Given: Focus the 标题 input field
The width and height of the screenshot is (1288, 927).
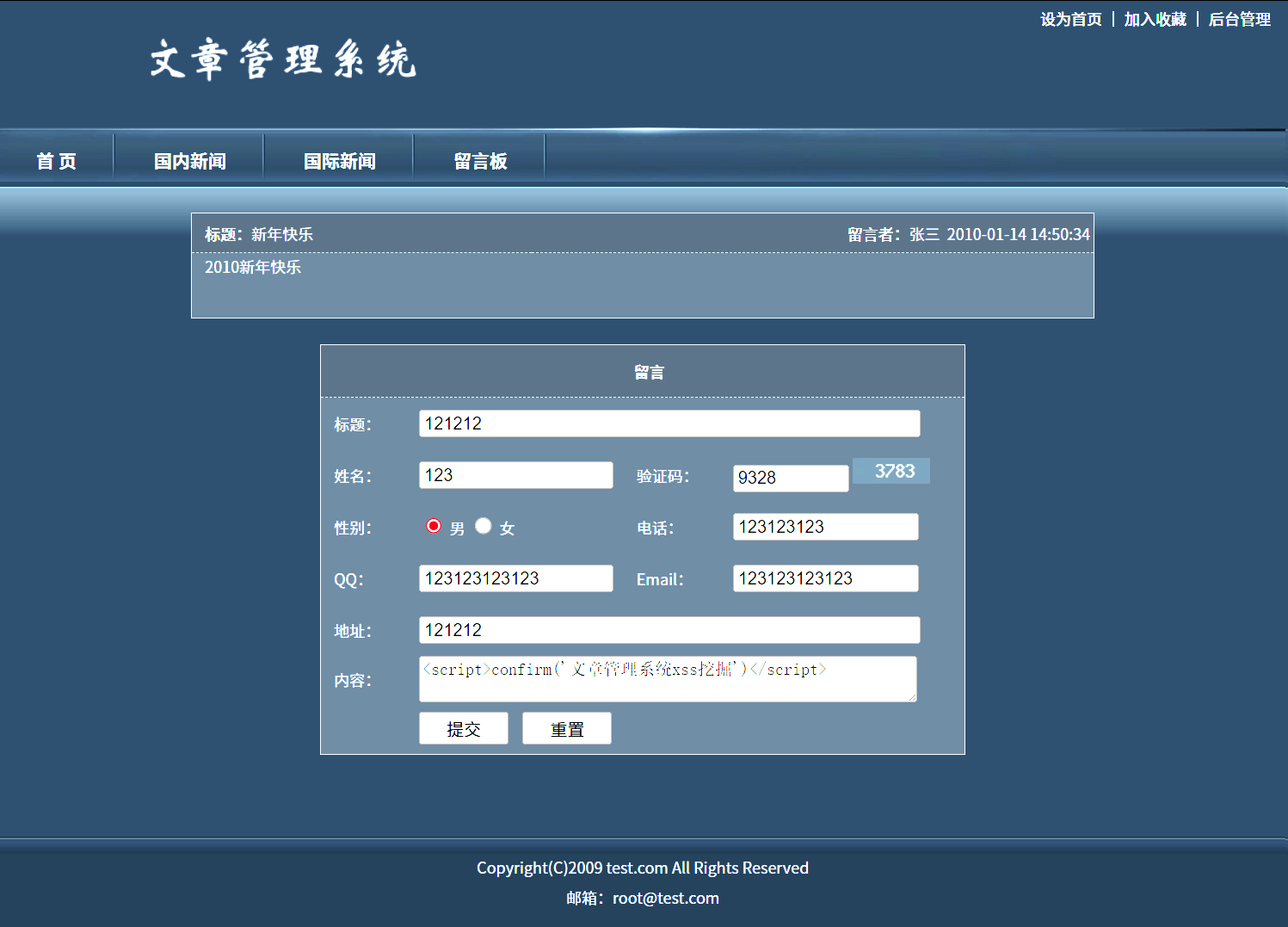Looking at the screenshot, I should point(669,423).
